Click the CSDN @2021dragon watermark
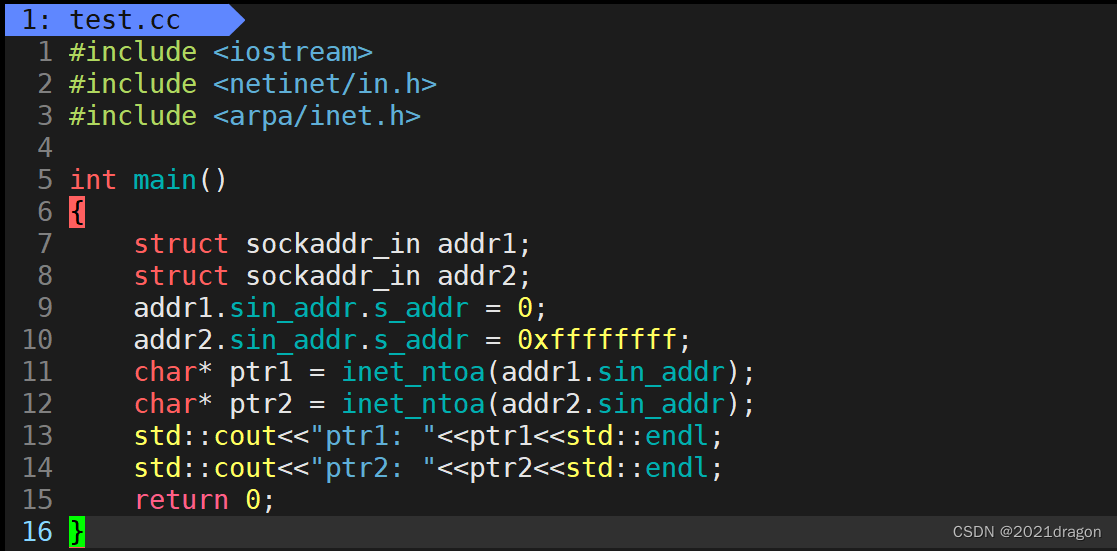The width and height of the screenshot is (1117, 551). pos(1027,532)
